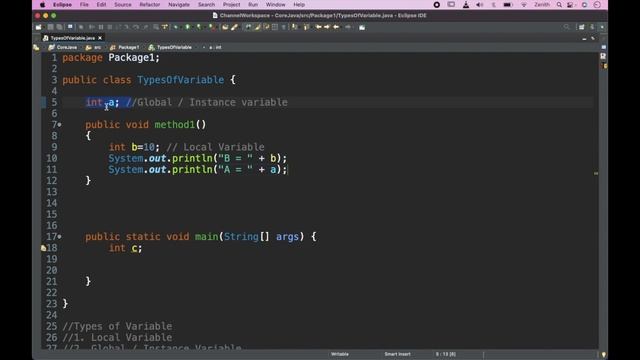Open TypesOfVariable breadcrumb item
The image size is (640, 360).
[170, 47]
